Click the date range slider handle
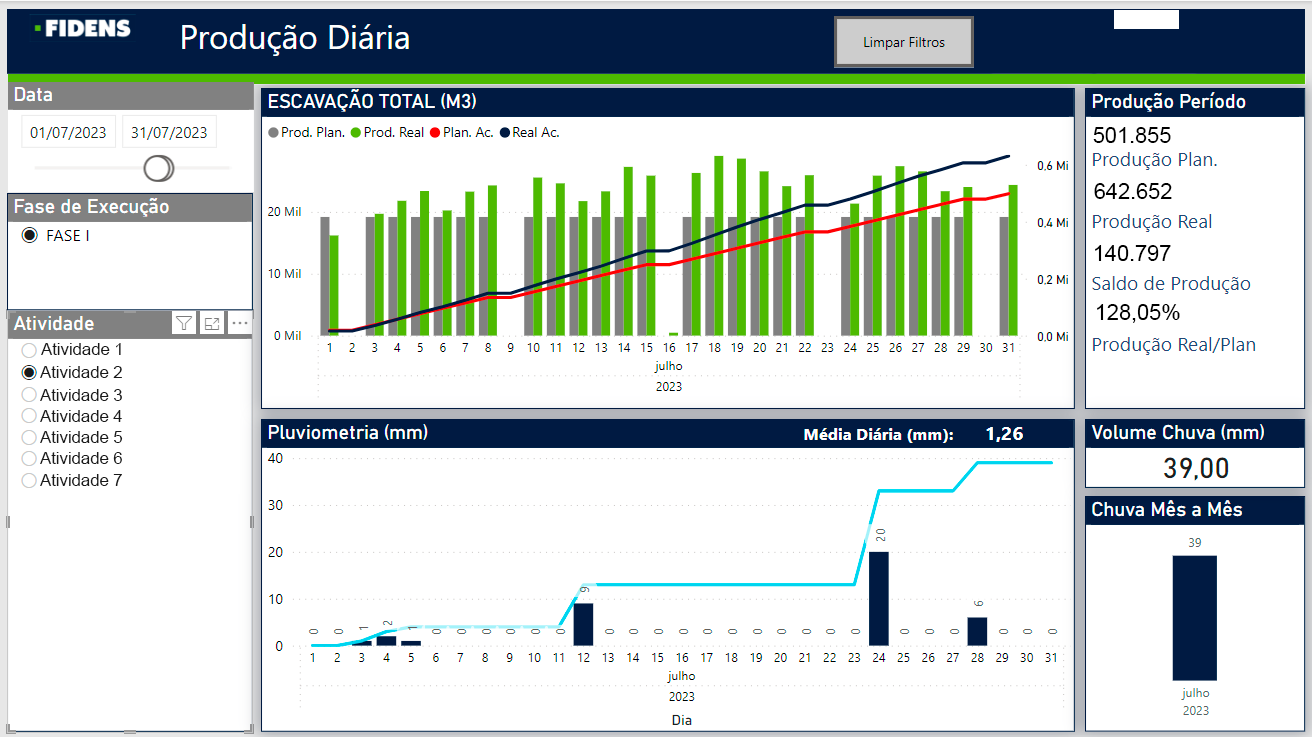This screenshot has width=1312, height=737. click(x=159, y=167)
